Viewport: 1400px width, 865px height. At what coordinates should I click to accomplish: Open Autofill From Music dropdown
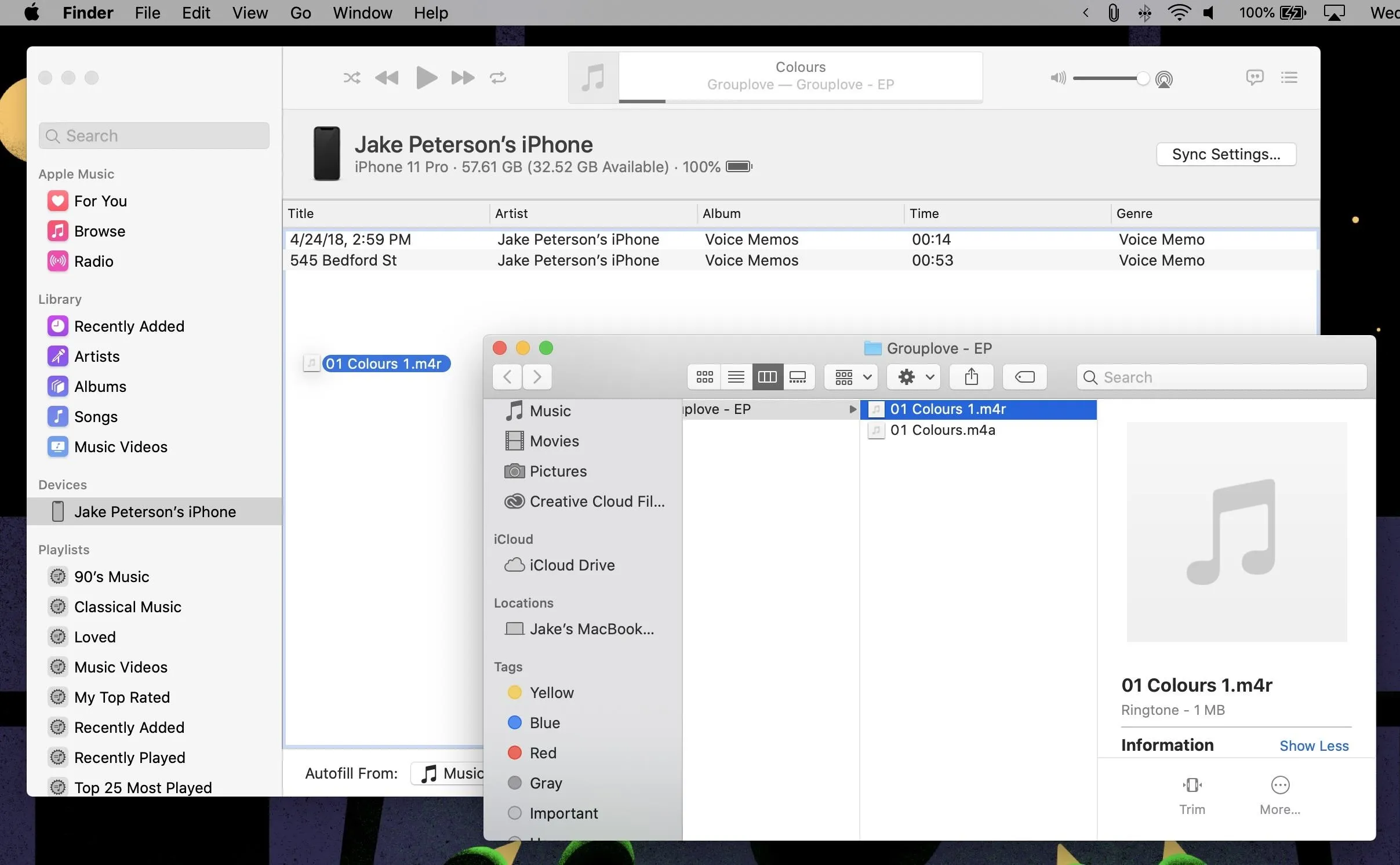tap(448, 773)
